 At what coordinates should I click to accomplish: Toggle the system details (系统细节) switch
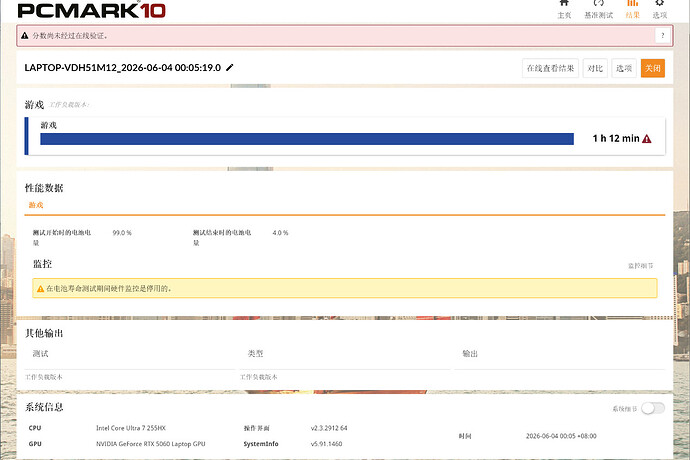tap(653, 408)
